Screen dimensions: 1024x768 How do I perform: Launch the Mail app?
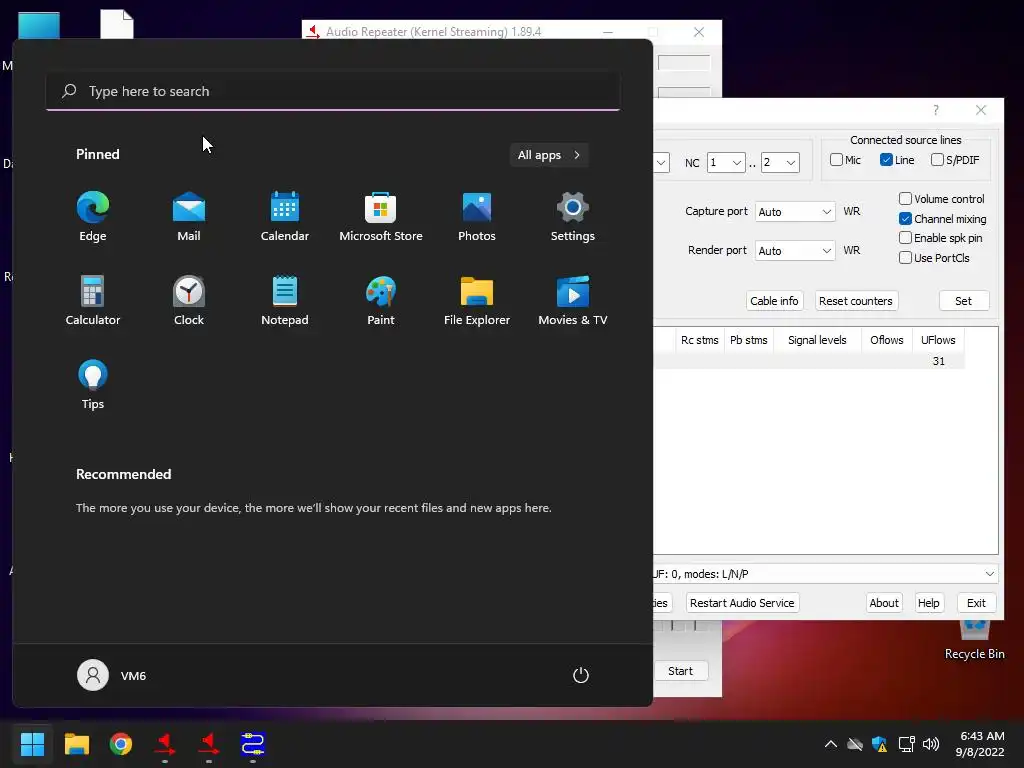tap(189, 216)
